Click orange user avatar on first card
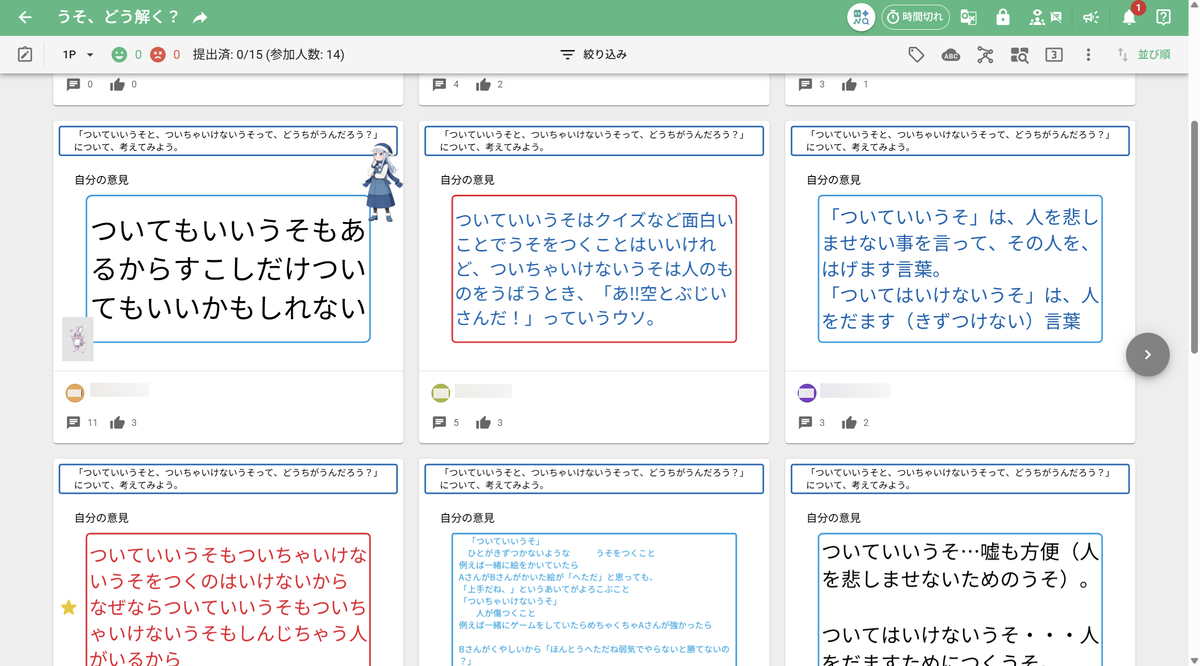Viewport: 1200px width, 666px height. coord(75,393)
